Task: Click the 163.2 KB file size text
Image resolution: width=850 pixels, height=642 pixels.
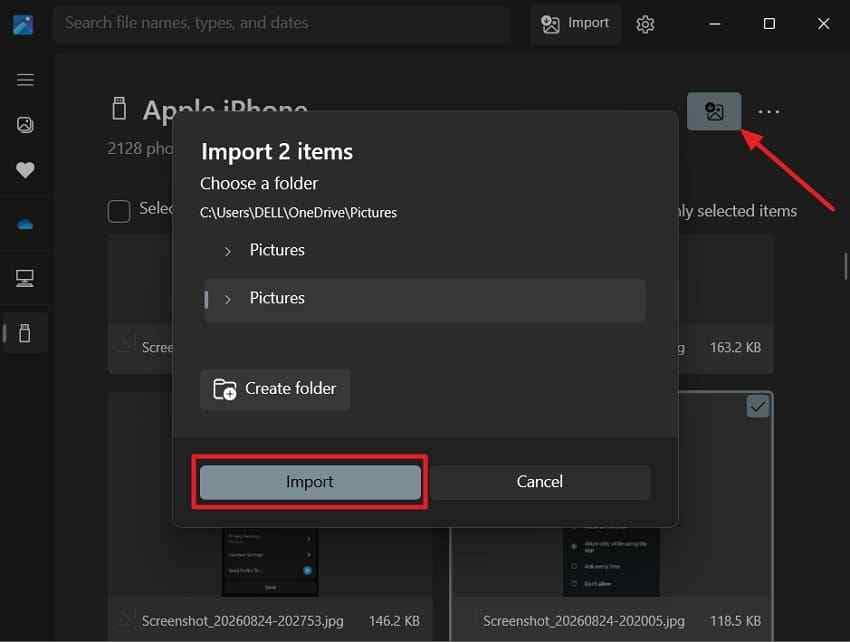Action: coord(735,347)
